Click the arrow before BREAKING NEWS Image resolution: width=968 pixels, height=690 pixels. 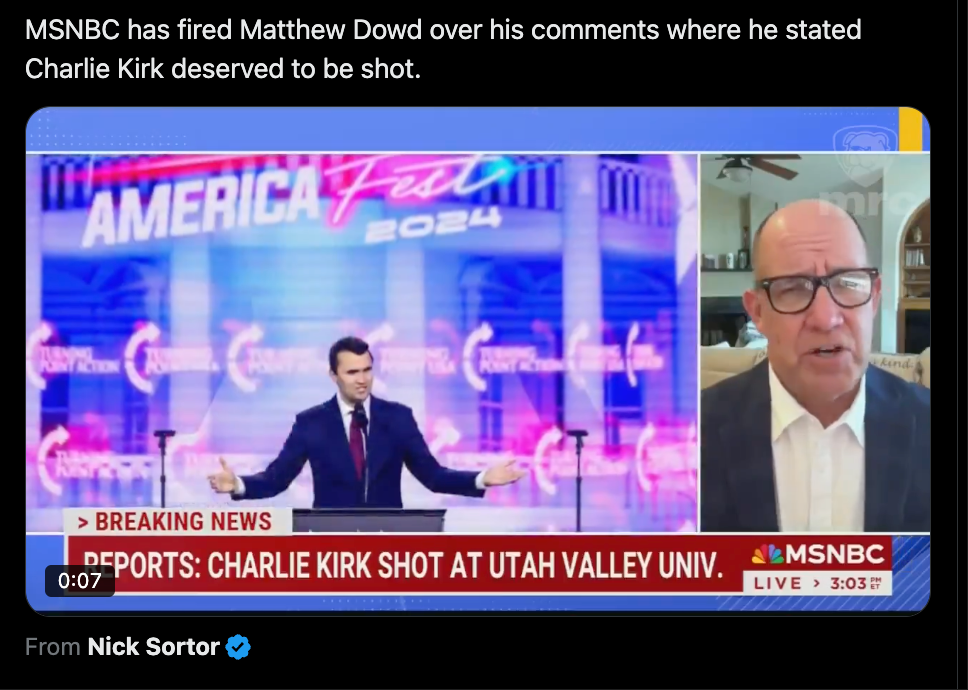point(83,523)
